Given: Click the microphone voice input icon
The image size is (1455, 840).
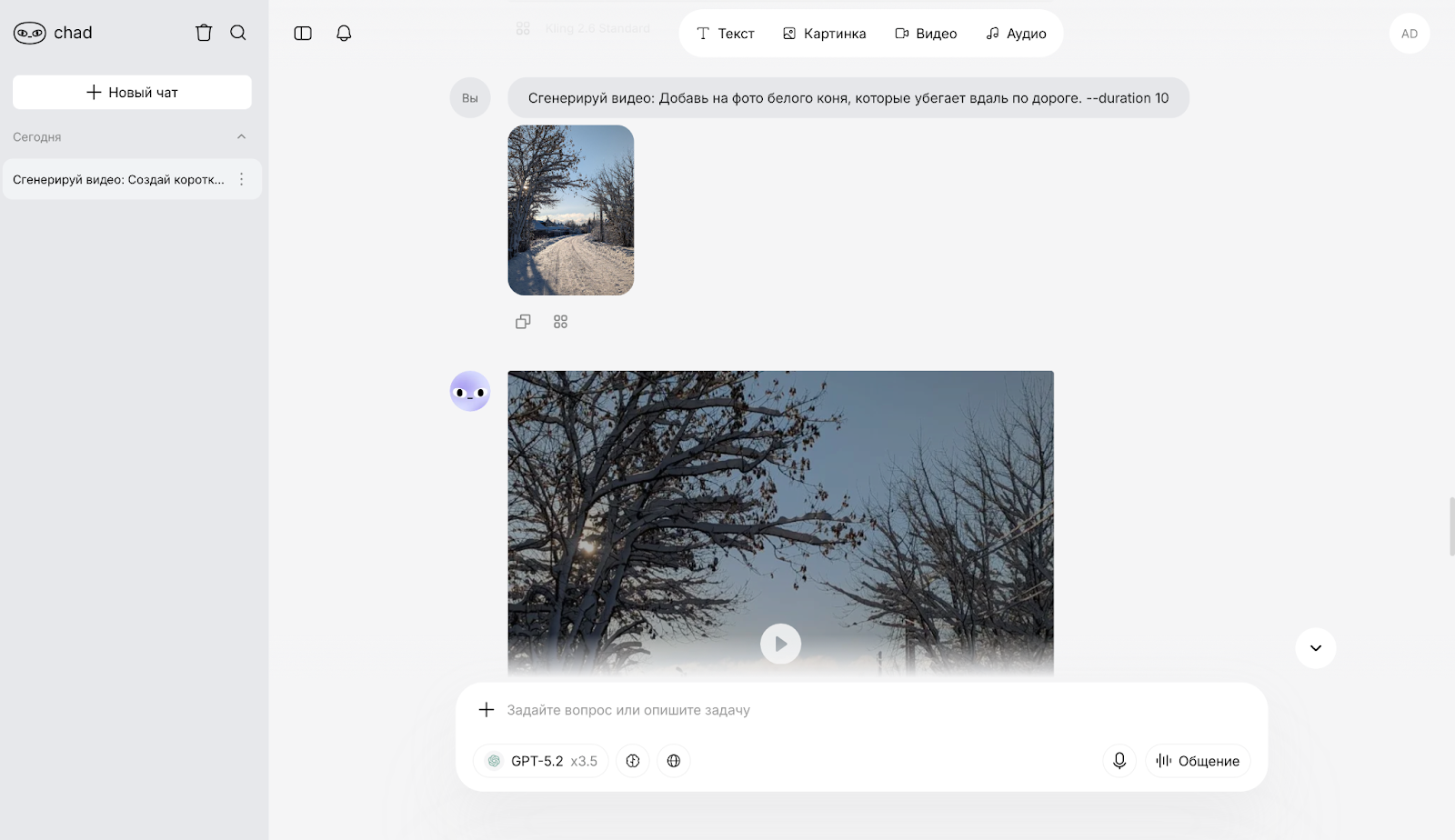Looking at the screenshot, I should pyautogui.click(x=1119, y=761).
